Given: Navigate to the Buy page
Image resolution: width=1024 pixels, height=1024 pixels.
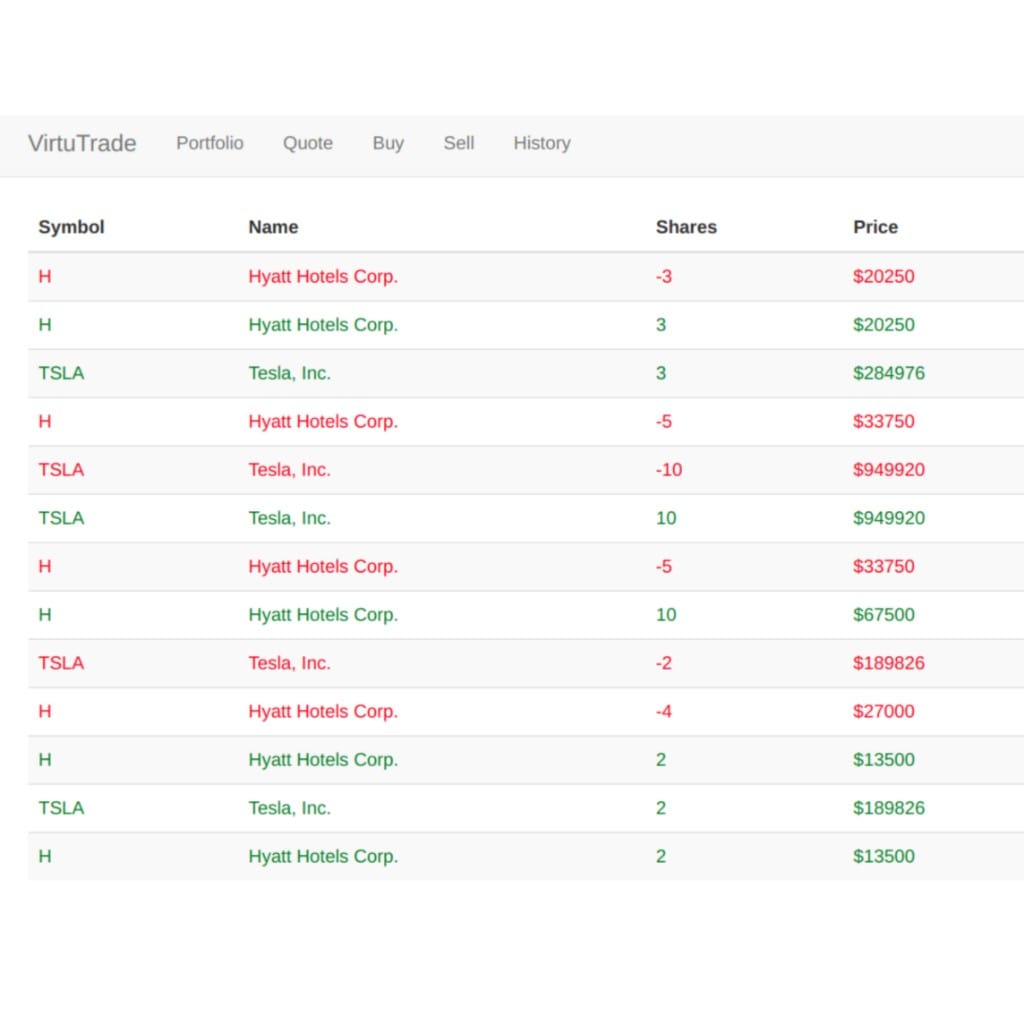Looking at the screenshot, I should [388, 143].
